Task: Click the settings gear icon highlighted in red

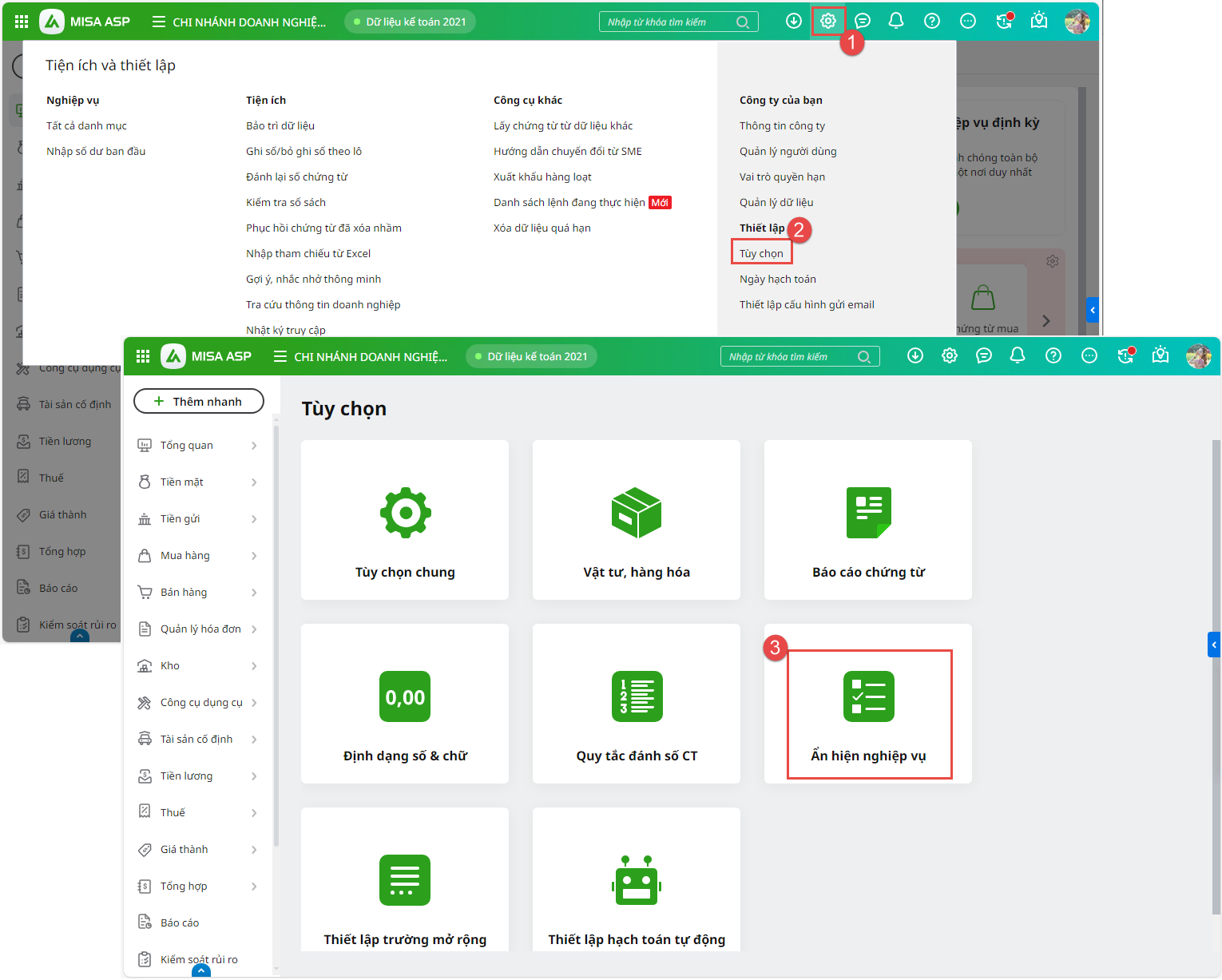Action: 828,21
